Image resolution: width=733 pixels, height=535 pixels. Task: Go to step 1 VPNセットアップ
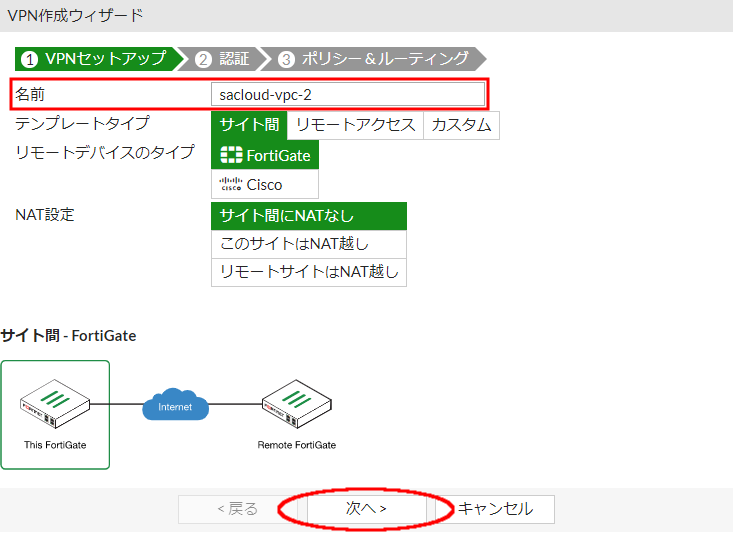pyautogui.click(x=94, y=58)
